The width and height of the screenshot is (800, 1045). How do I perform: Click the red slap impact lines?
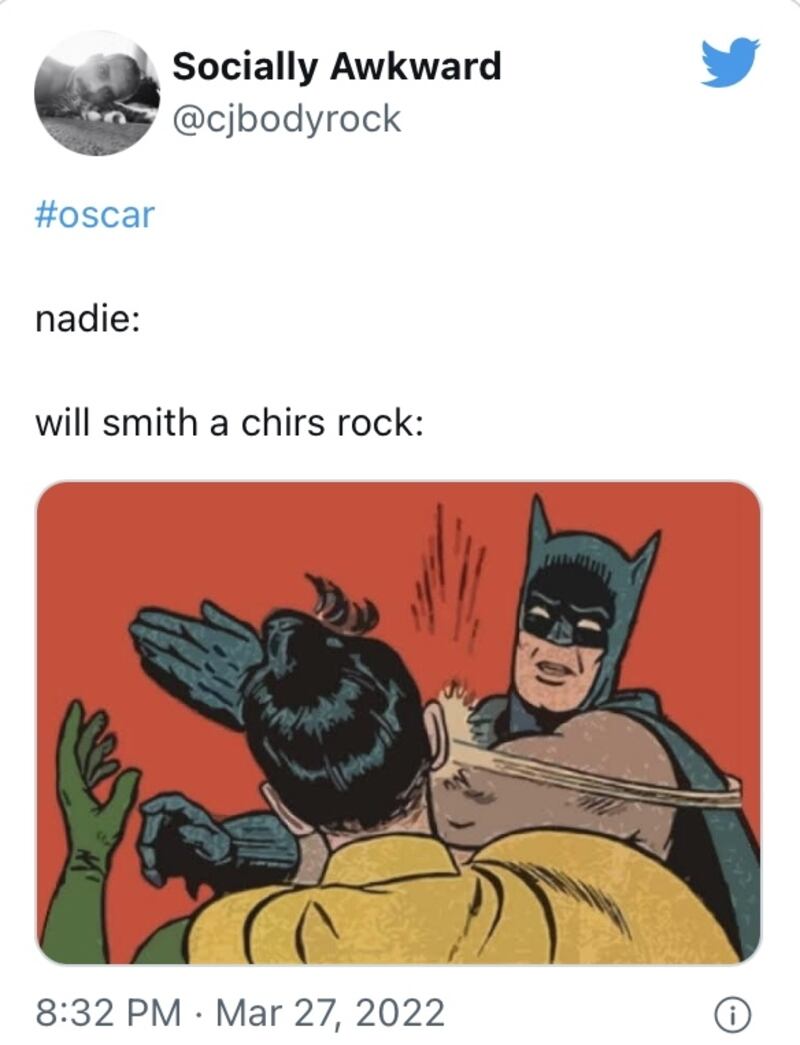(447, 576)
